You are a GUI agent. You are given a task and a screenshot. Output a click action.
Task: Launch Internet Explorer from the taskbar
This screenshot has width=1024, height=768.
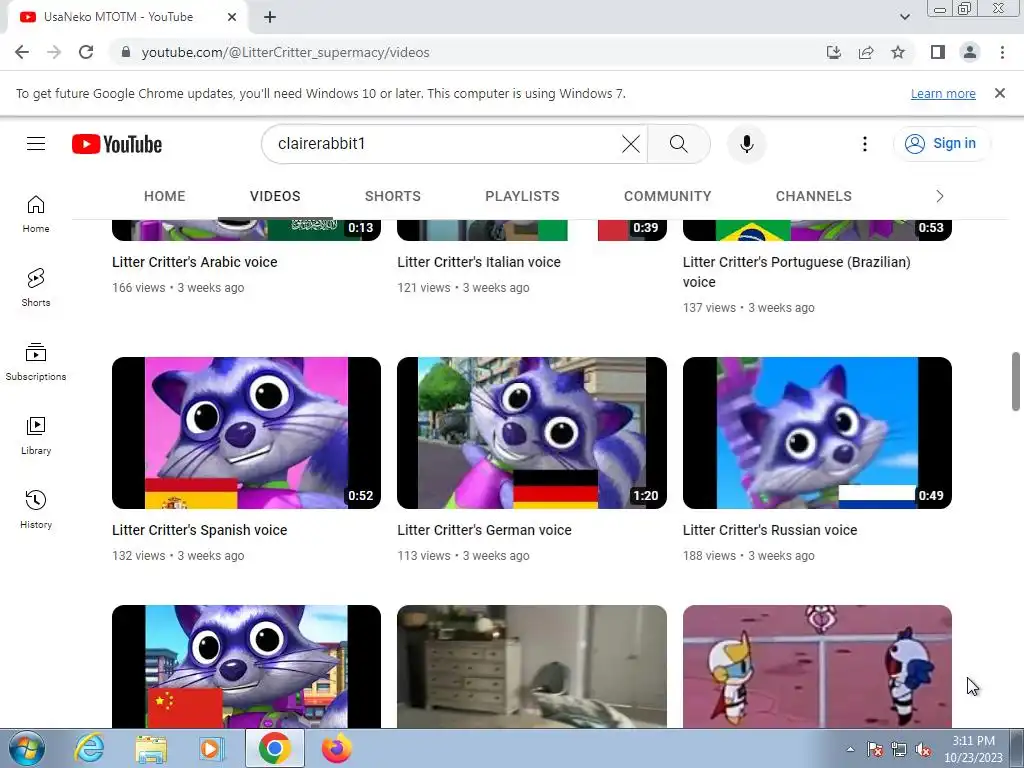click(x=89, y=749)
